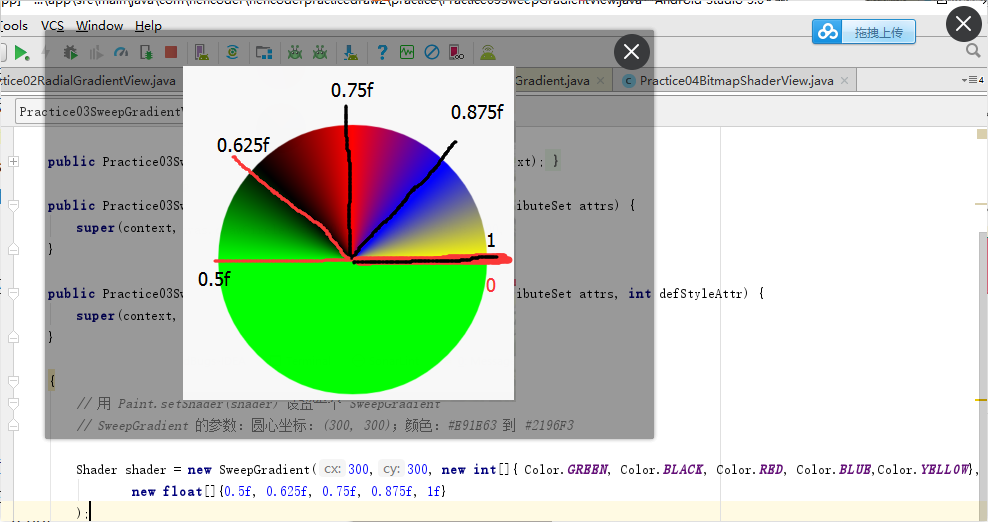Stop the app with the red square
988x522 pixels.
[171, 52]
